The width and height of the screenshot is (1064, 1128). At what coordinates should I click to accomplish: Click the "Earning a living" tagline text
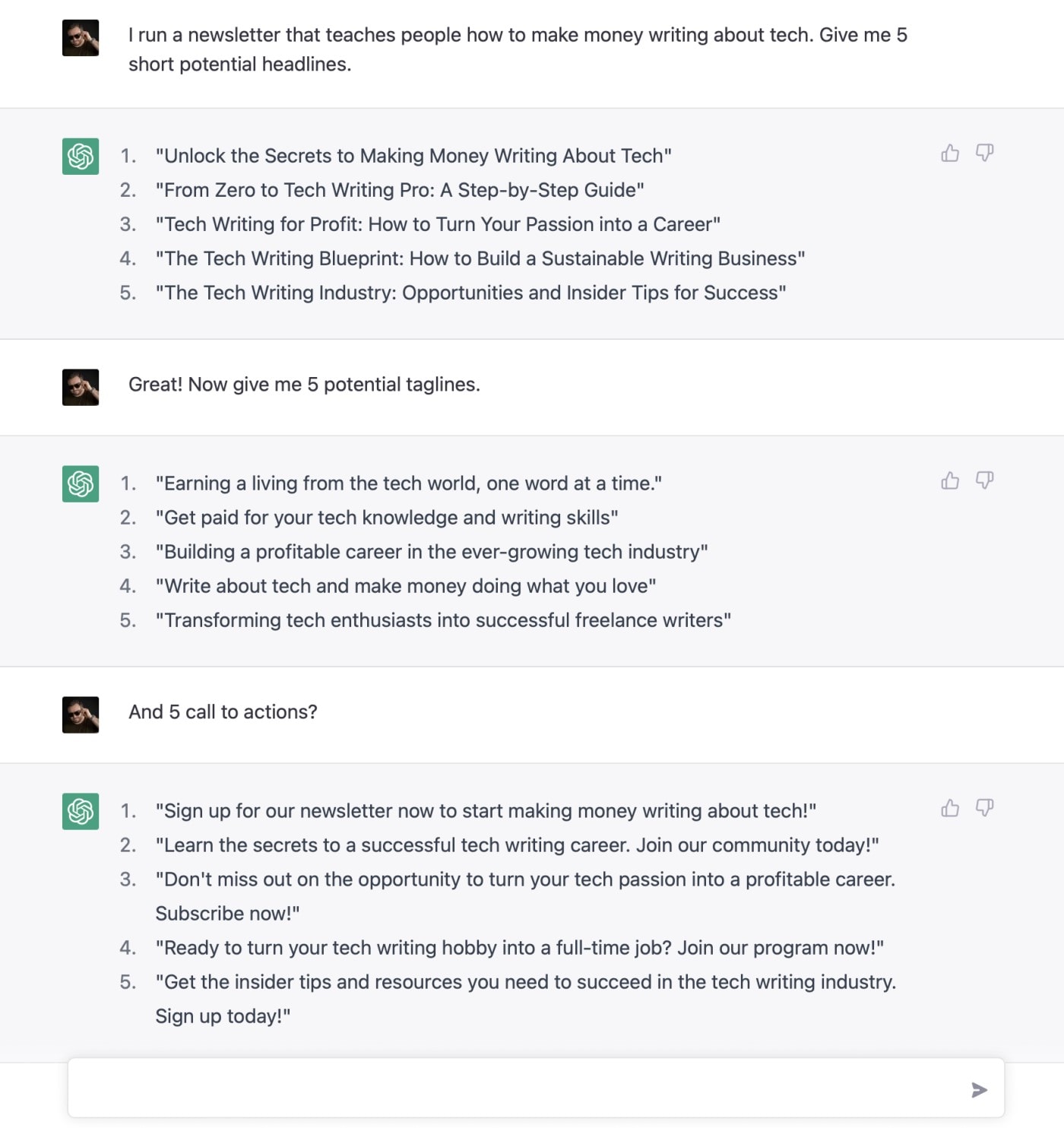pyautogui.click(x=409, y=483)
